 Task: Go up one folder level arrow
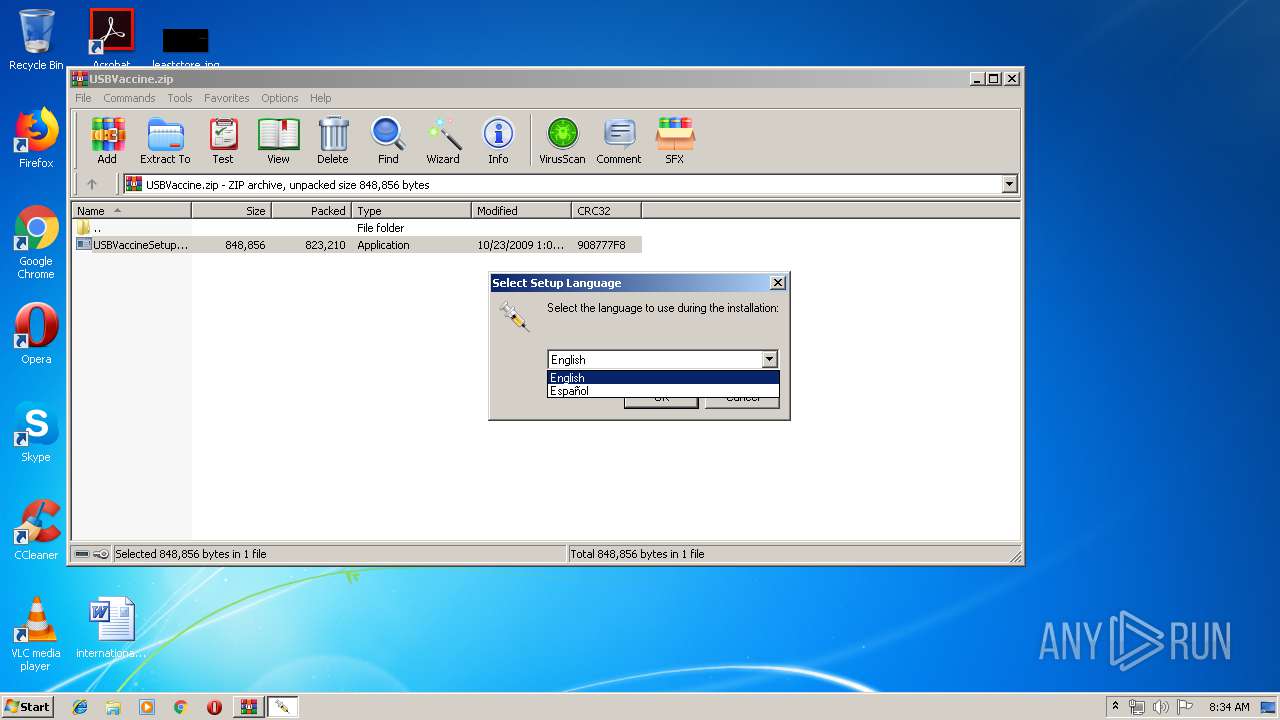click(92, 184)
